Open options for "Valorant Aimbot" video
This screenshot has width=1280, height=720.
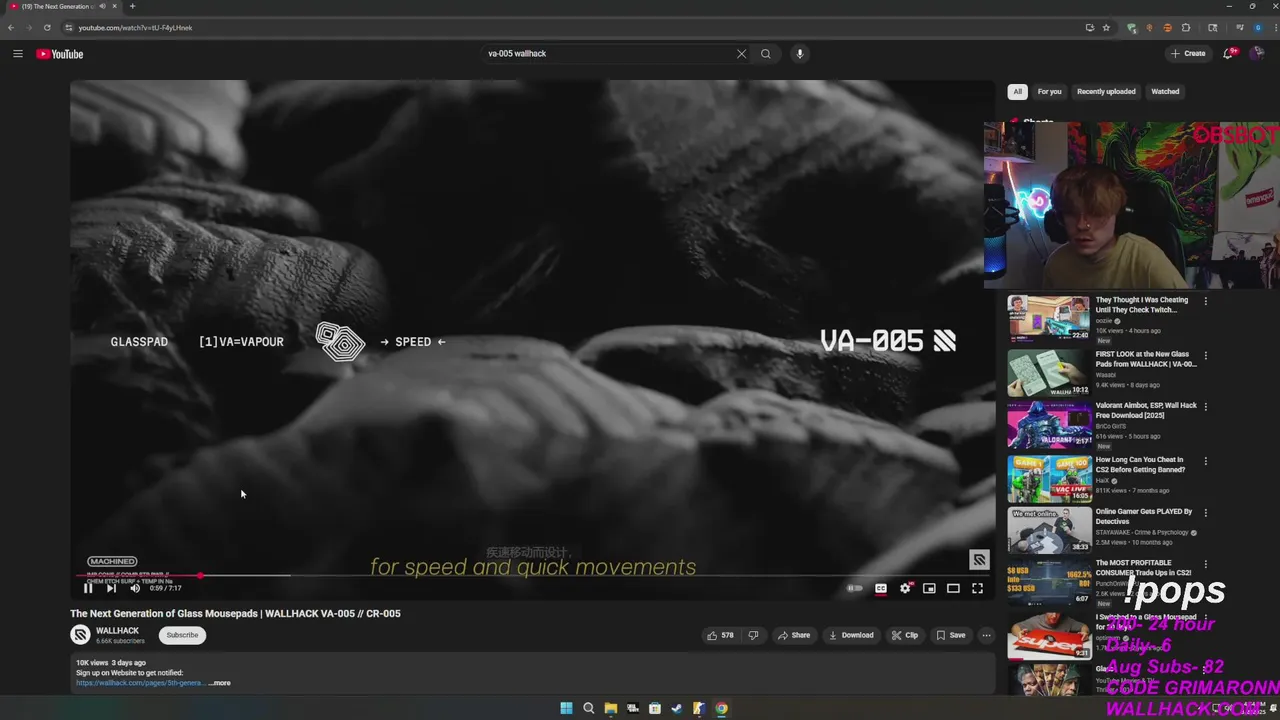click(1205, 407)
